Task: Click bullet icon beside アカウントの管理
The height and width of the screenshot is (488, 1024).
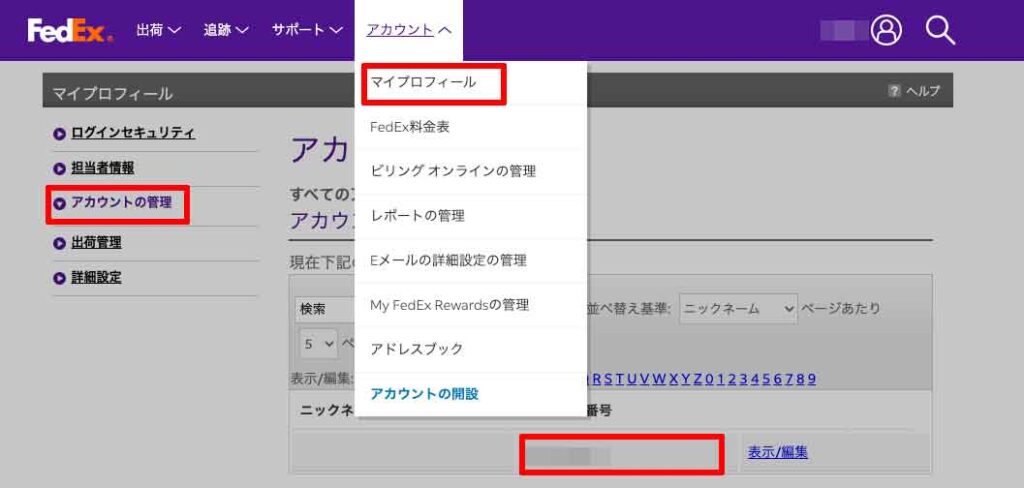Action: [59, 204]
